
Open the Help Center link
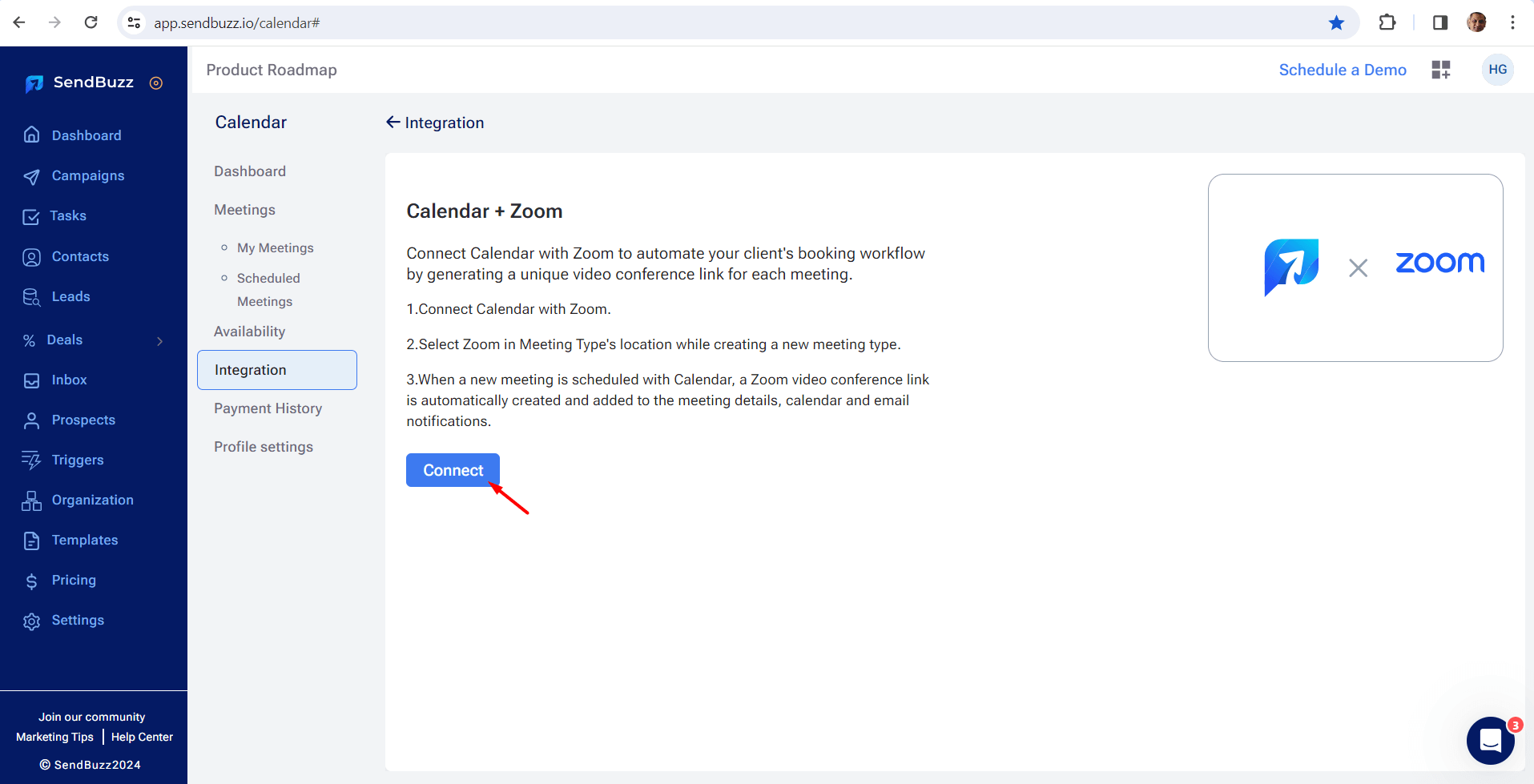(x=142, y=737)
